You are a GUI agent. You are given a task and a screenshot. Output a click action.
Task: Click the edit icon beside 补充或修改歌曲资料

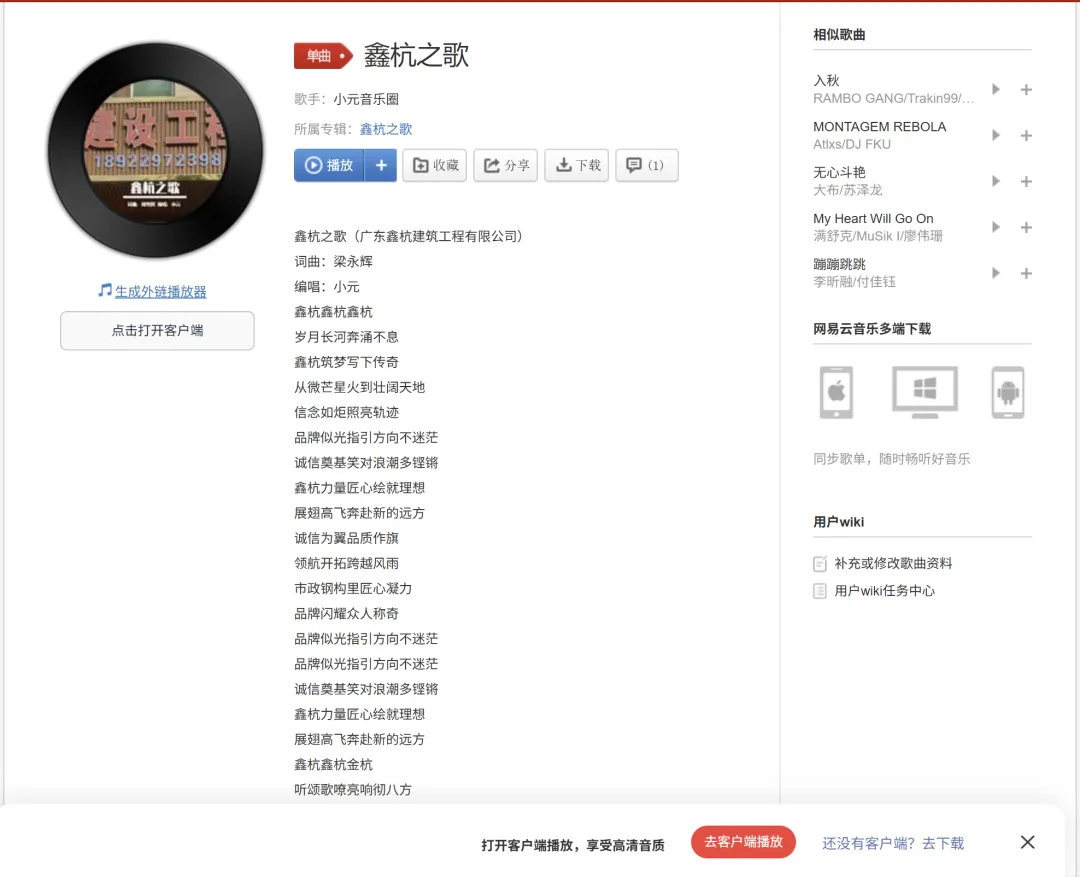(820, 564)
